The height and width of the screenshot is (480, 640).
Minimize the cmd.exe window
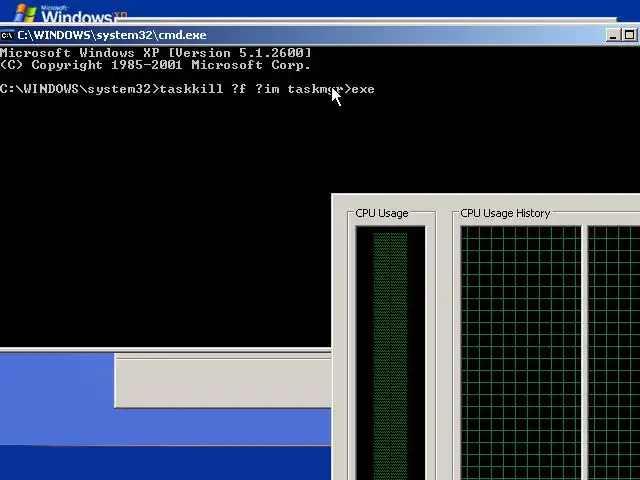click(612, 36)
